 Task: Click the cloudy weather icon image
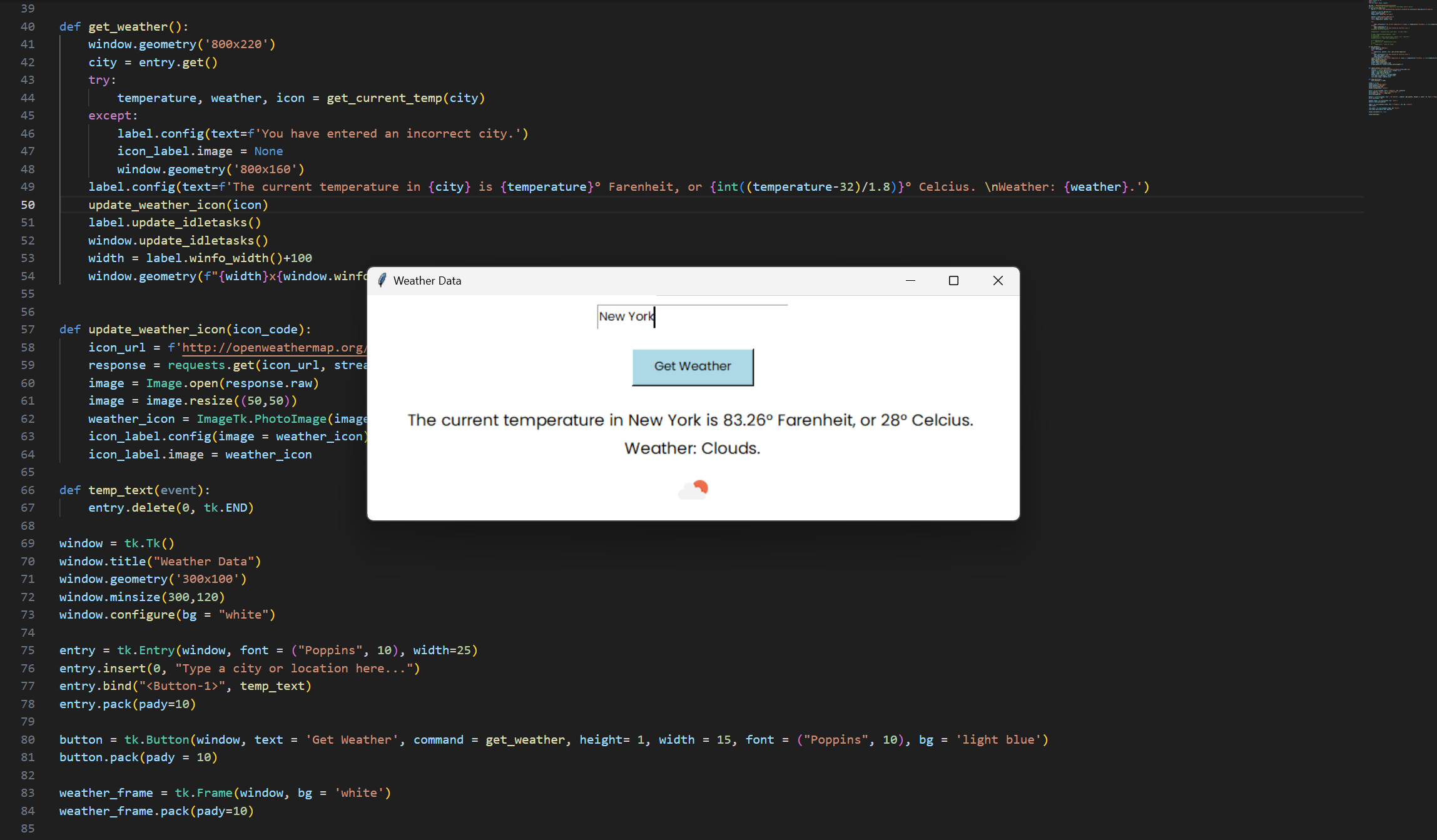click(x=693, y=490)
